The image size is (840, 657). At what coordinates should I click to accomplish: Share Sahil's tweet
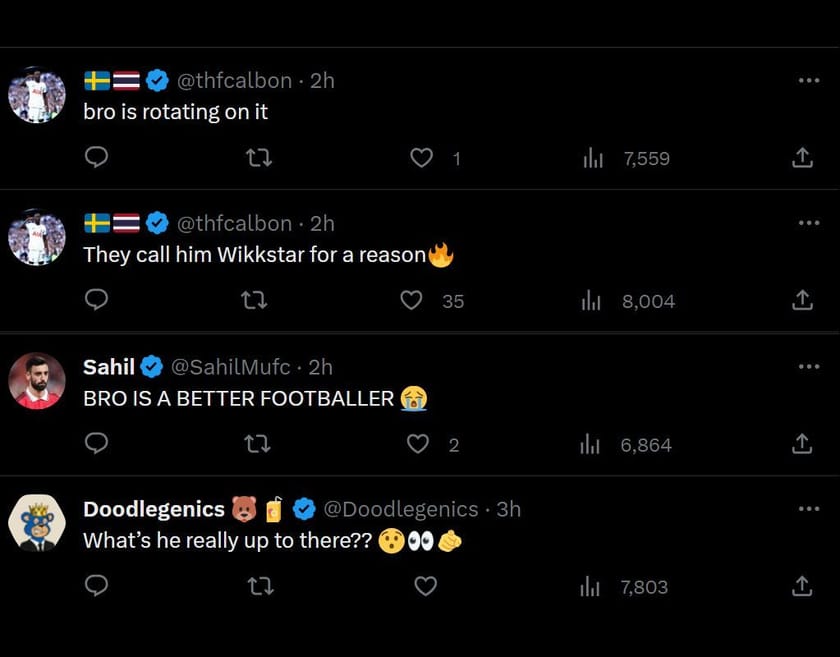coord(801,444)
